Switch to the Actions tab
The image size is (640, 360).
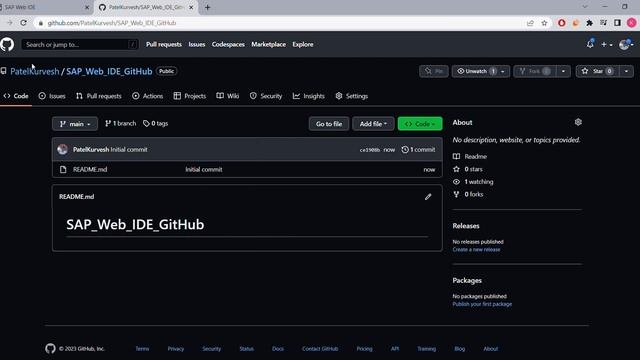[x=147, y=96]
